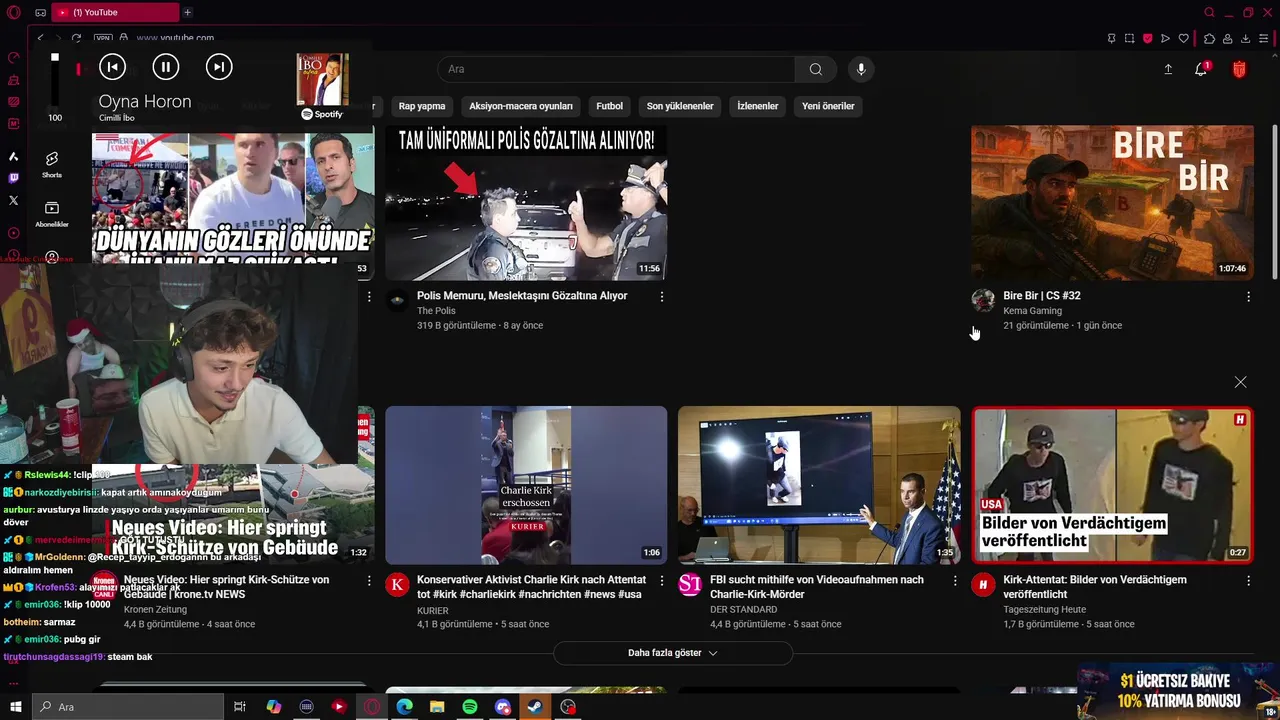The height and width of the screenshot is (720, 1280).
Task: Open the Opera profile account icon
Action: point(1227,38)
